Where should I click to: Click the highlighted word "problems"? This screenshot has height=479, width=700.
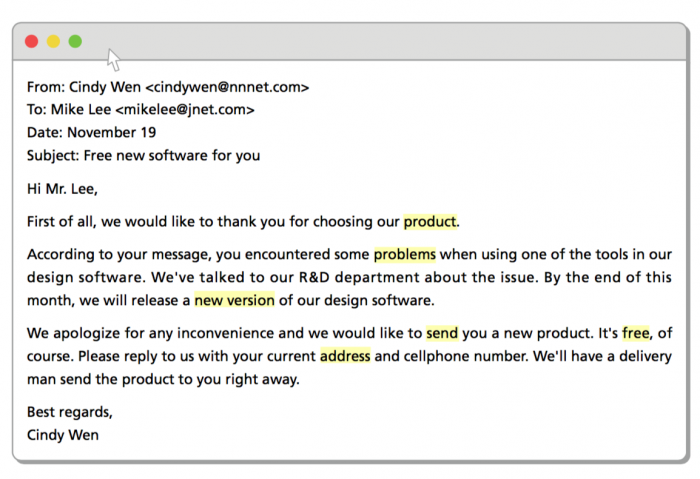(404, 254)
